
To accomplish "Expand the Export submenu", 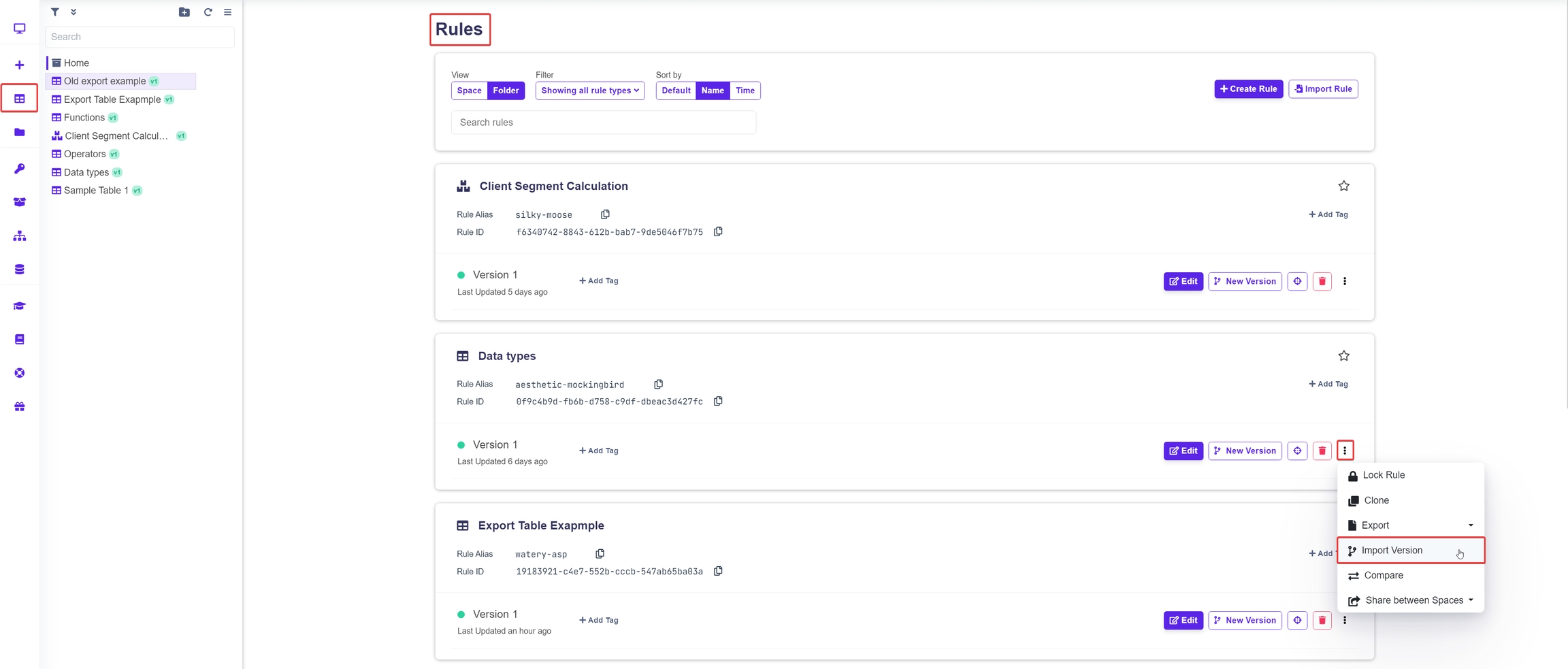I will (x=1409, y=525).
